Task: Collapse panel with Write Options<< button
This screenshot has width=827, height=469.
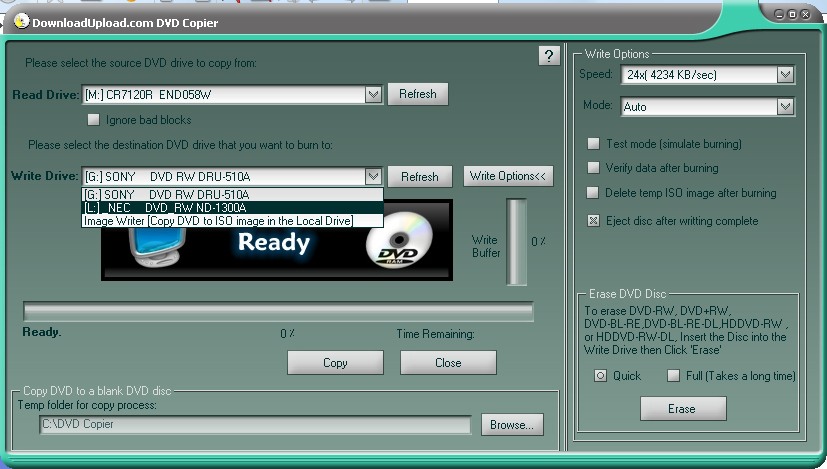Action: click(x=508, y=176)
